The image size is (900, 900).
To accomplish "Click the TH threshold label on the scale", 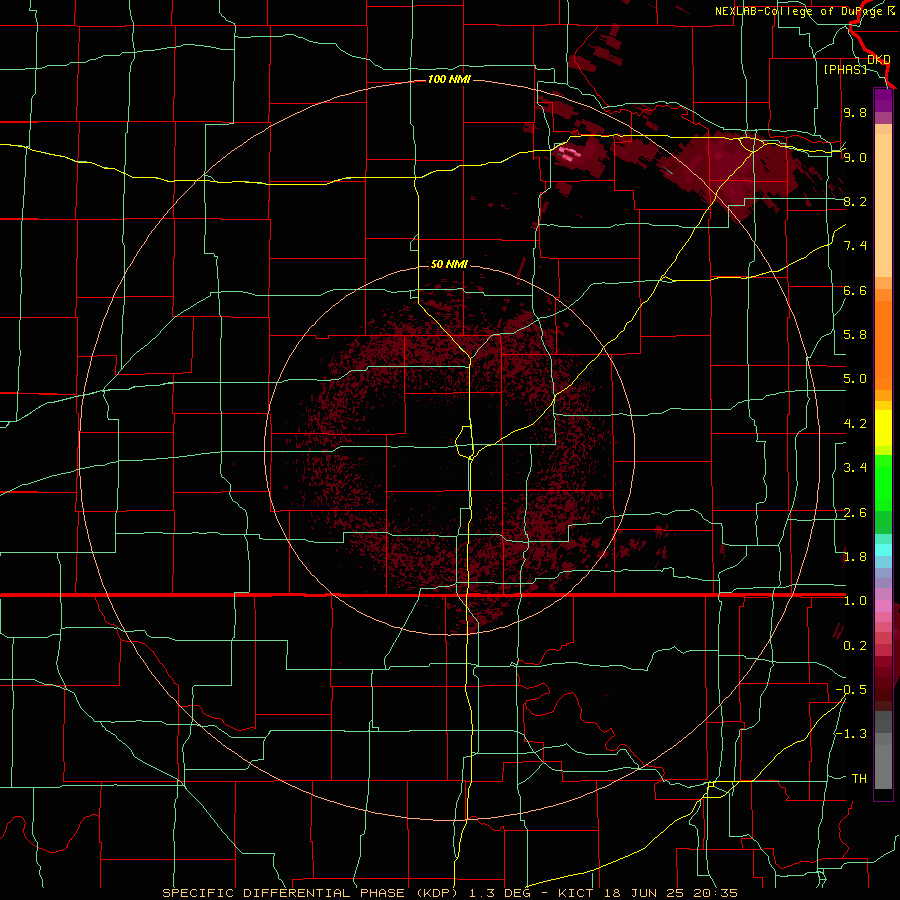I will point(859,779).
